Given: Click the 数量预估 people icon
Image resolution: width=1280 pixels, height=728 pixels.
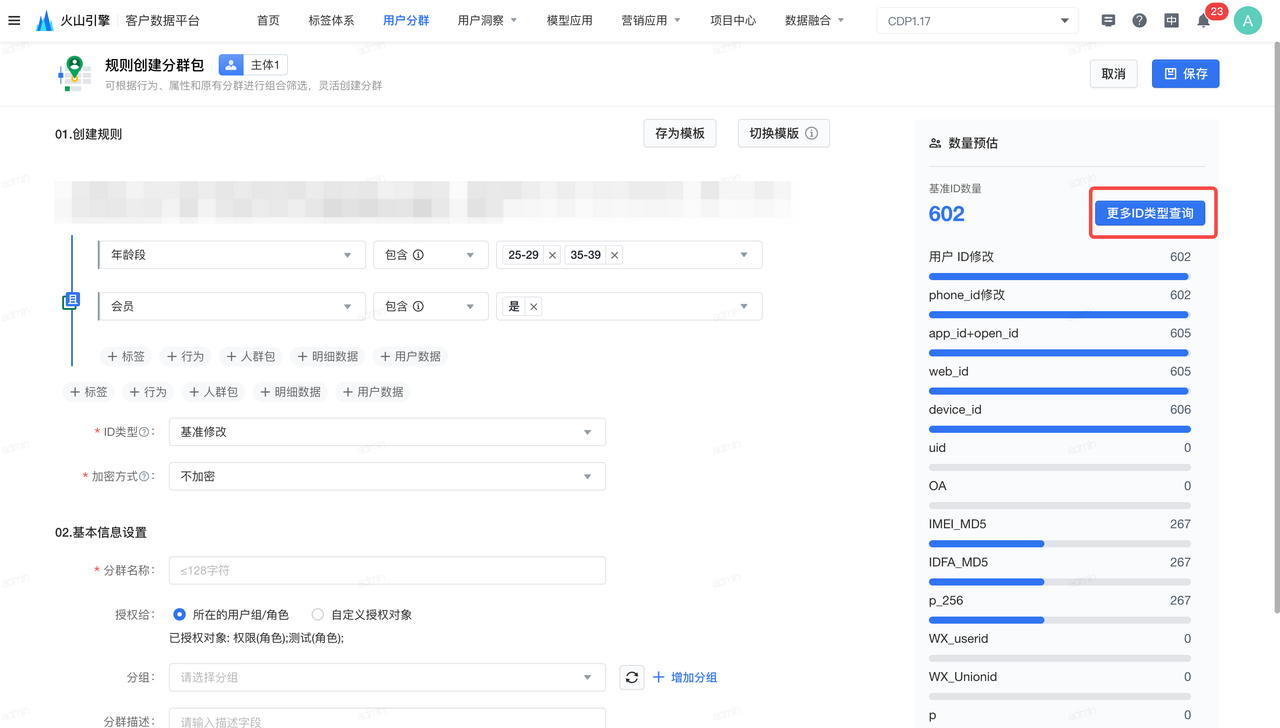Looking at the screenshot, I should coord(935,143).
